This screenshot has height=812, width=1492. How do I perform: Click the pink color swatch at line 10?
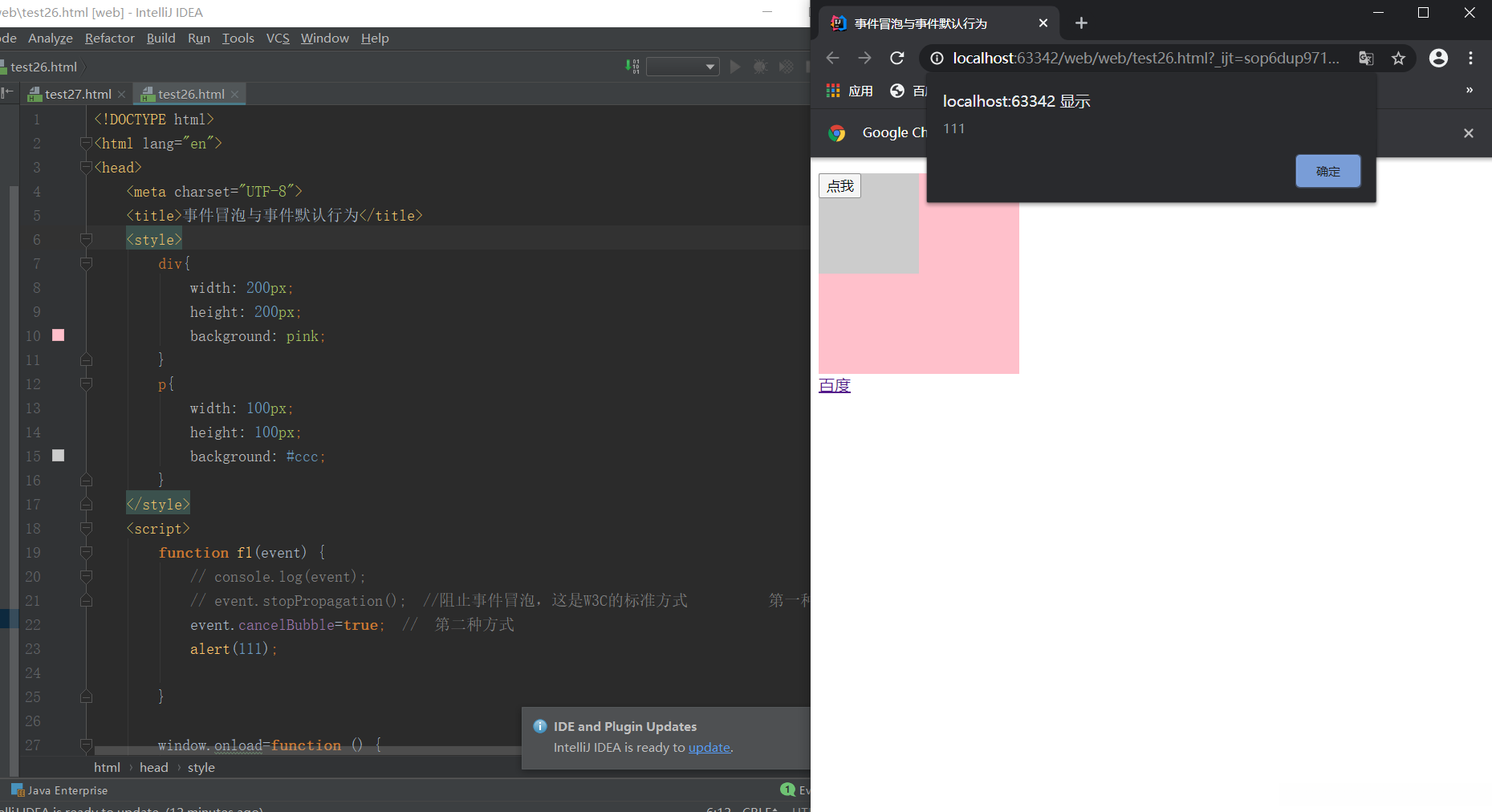tap(57, 335)
